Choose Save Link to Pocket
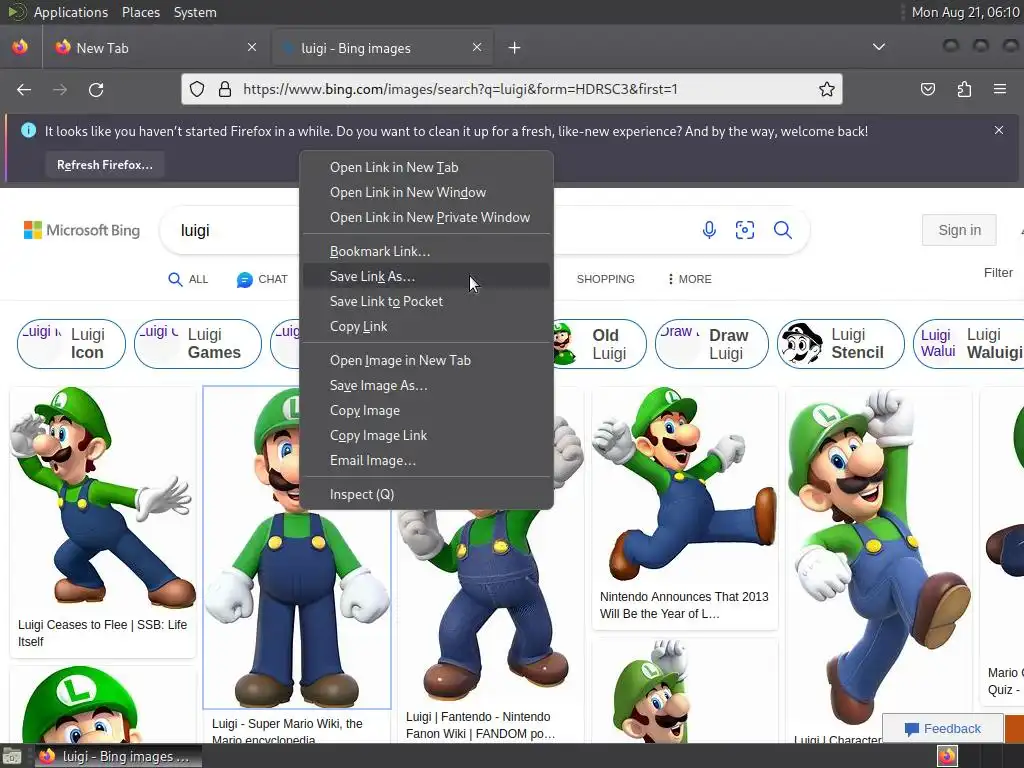Image resolution: width=1024 pixels, height=768 pixels. click(x=426, y=301)
